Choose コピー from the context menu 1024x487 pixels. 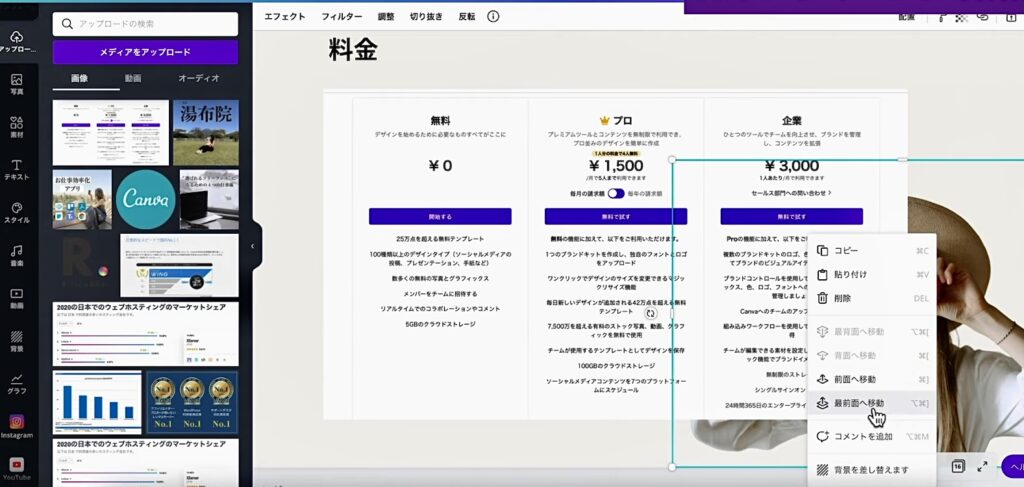coord(872,251)
